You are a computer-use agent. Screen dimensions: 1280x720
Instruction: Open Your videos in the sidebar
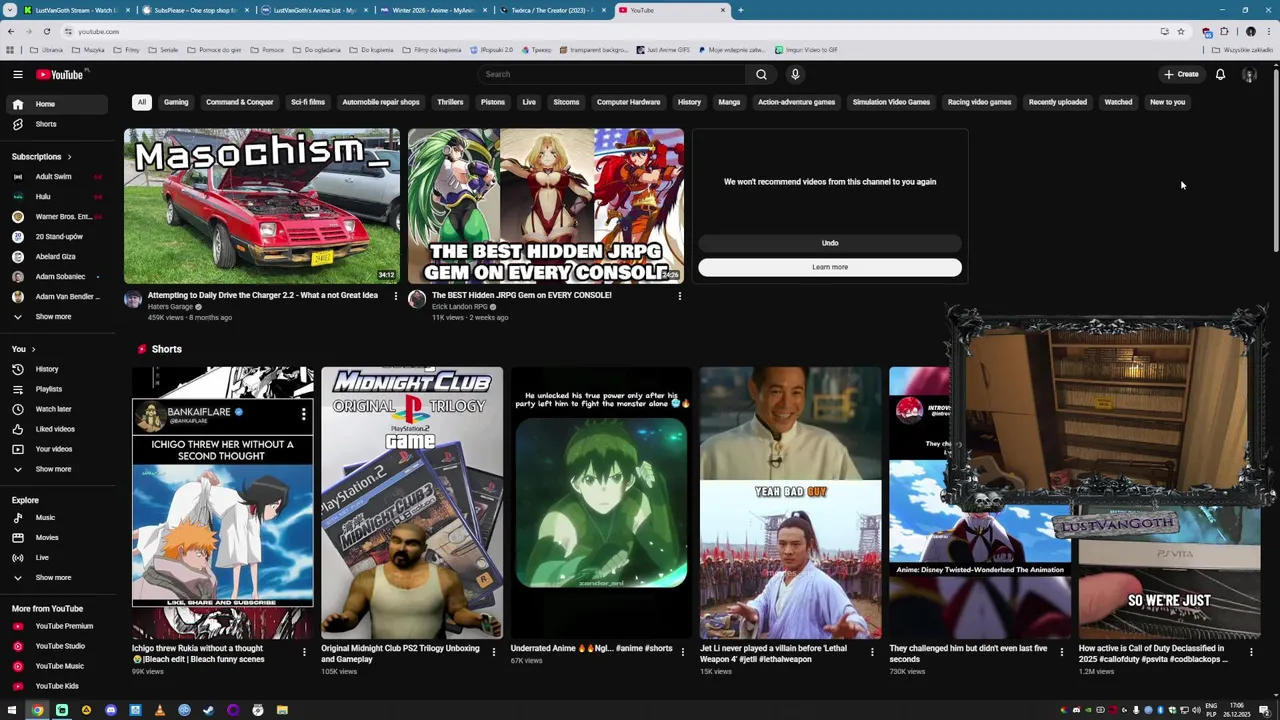[62, 449]
